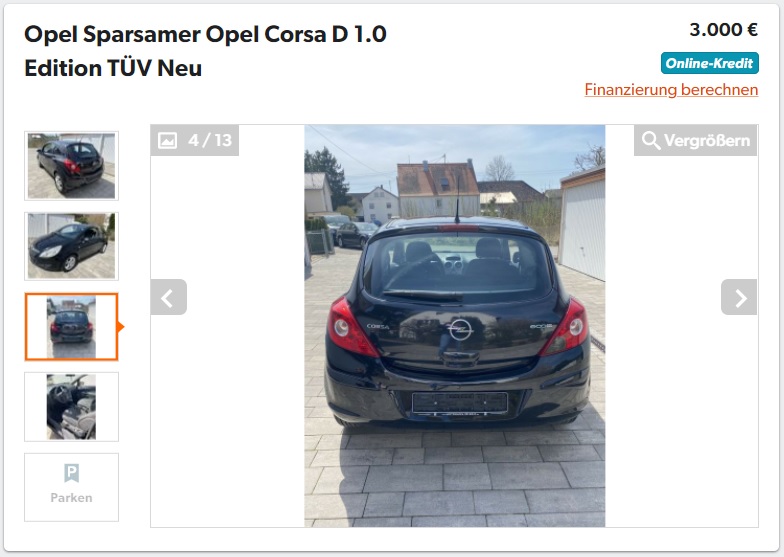Click the Online-Kredit badge
784x557 pixels.
tap(710, 64)
